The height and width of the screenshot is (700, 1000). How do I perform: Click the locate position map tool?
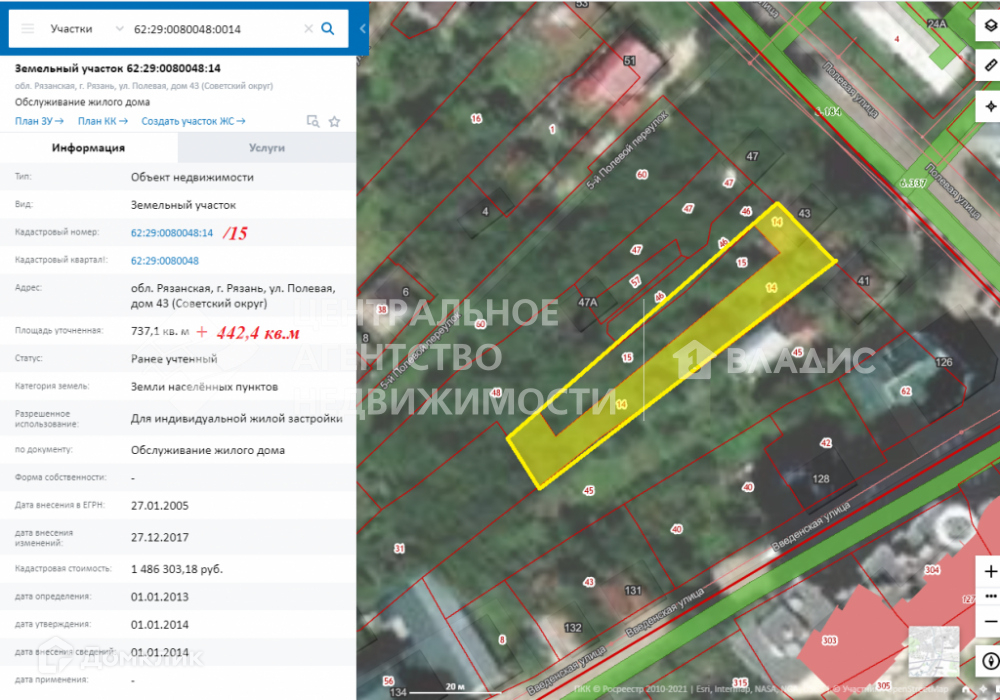[990, 106]
